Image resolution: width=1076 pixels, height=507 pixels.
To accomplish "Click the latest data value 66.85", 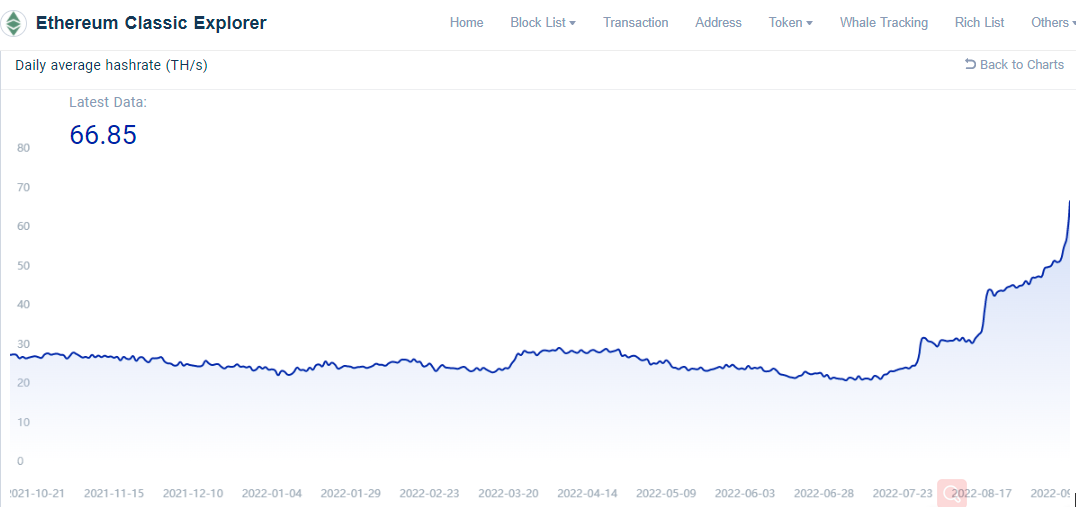I will (x=103, y=135).
